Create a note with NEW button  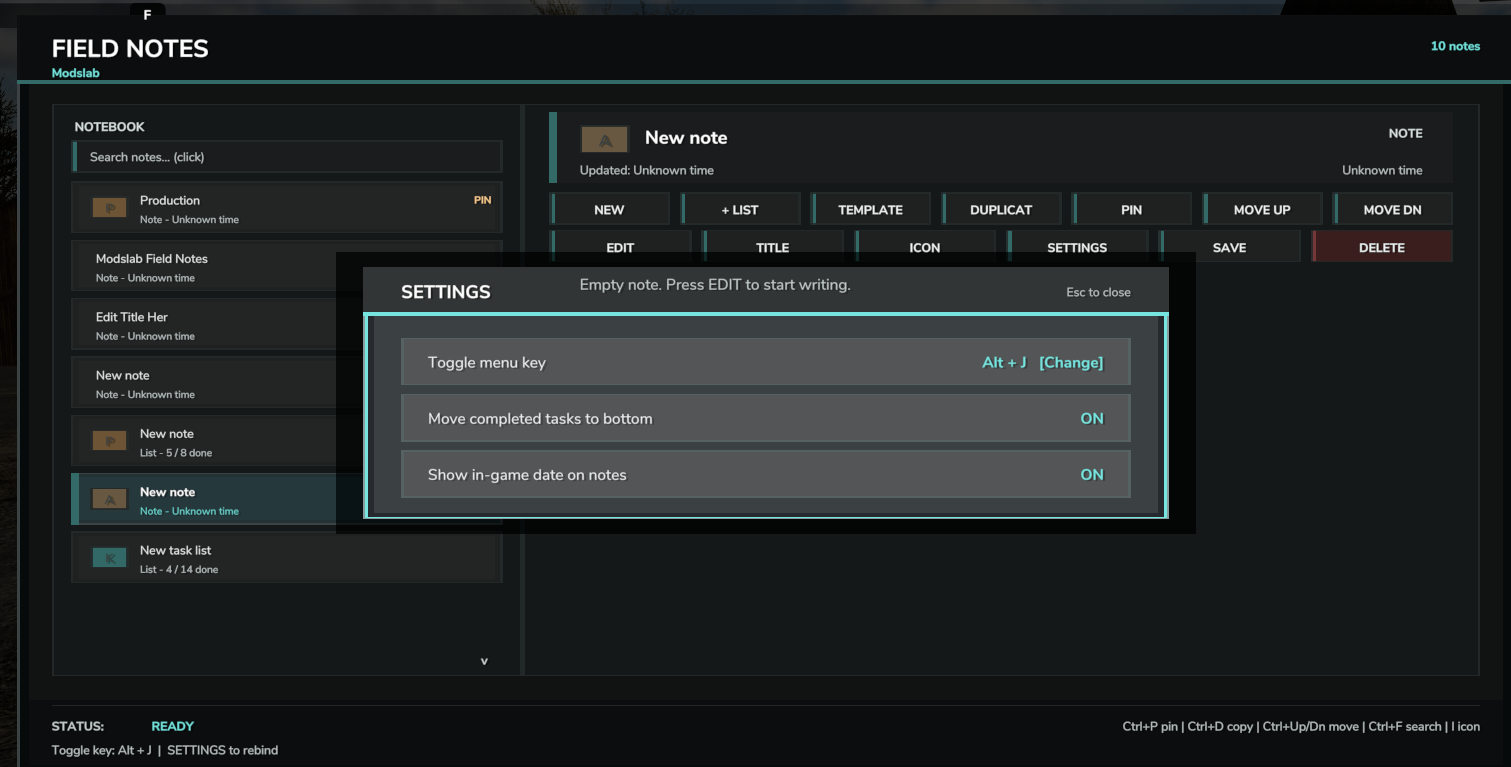(x=609, y=209)
